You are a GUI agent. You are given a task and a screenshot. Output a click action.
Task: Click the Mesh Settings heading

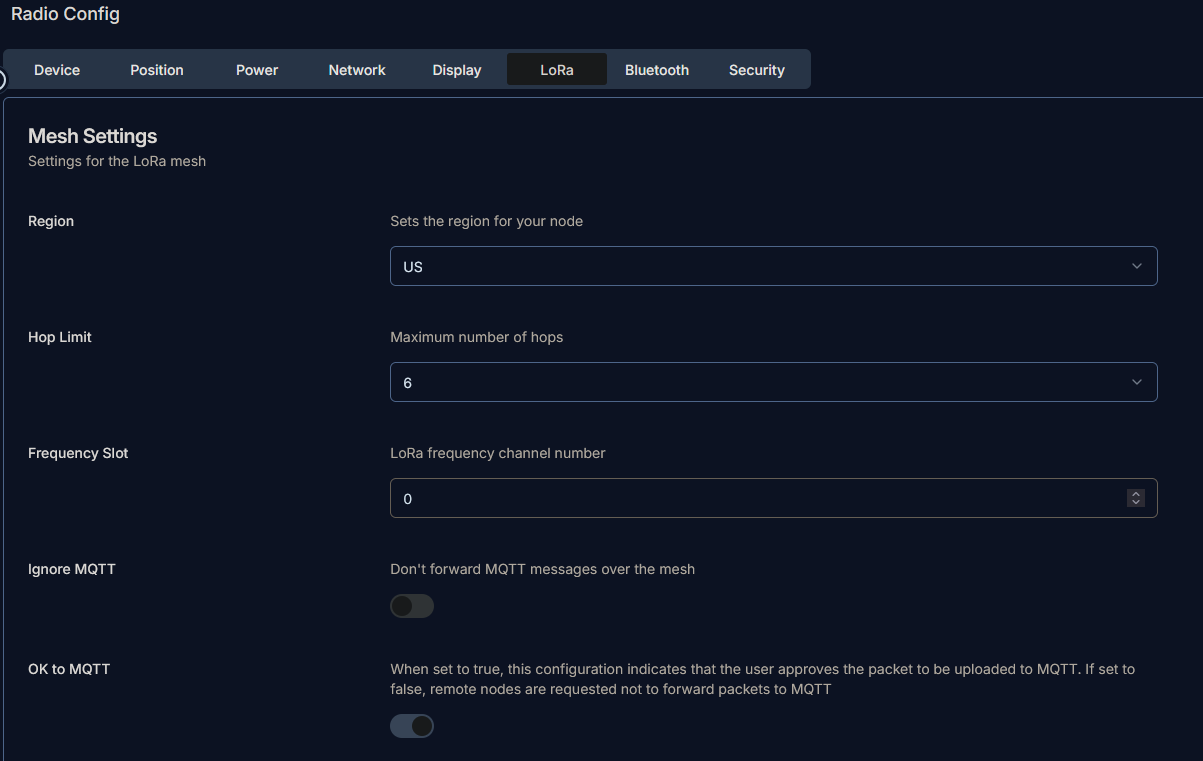coord(93,136)
